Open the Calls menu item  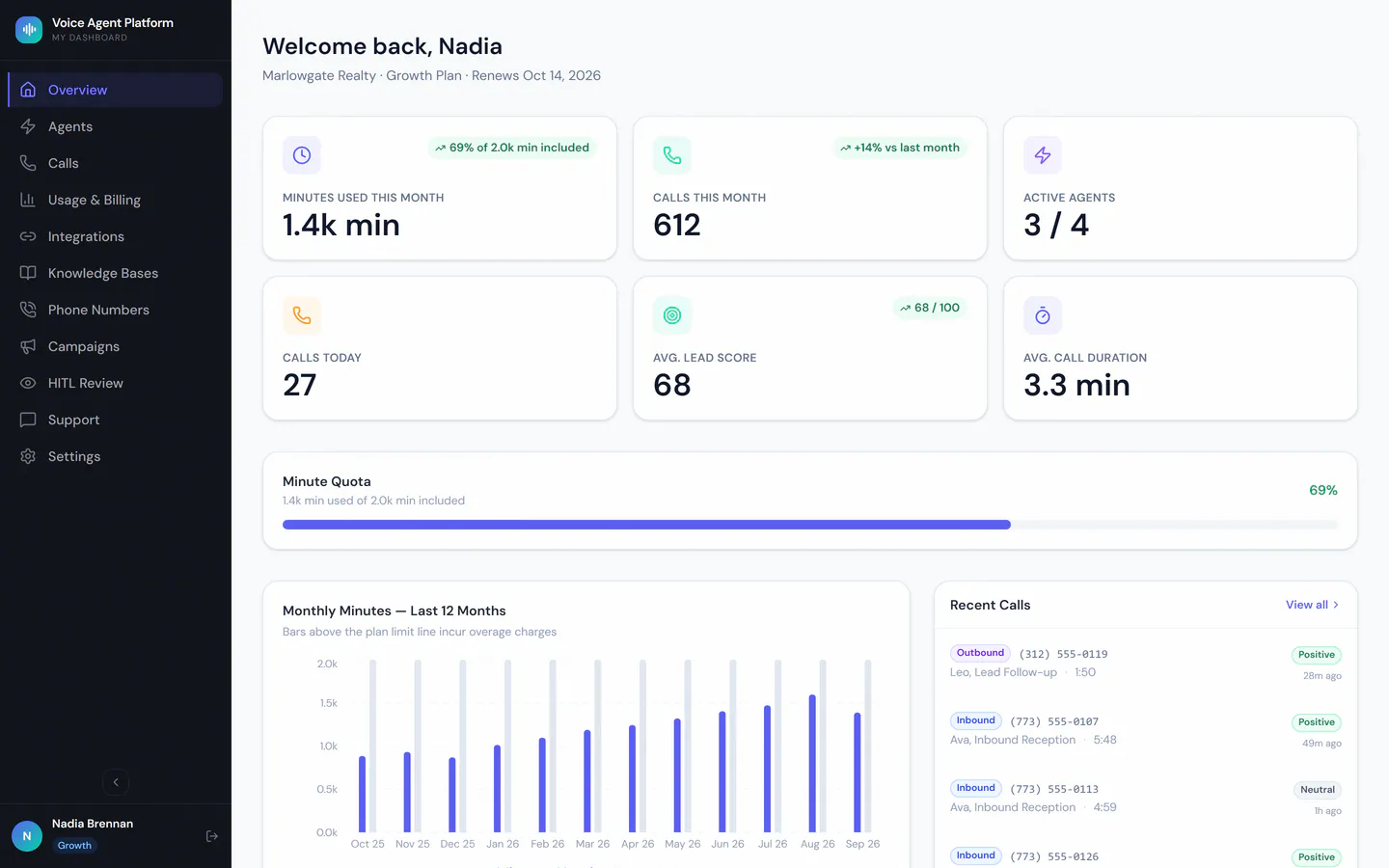point(116,163)
